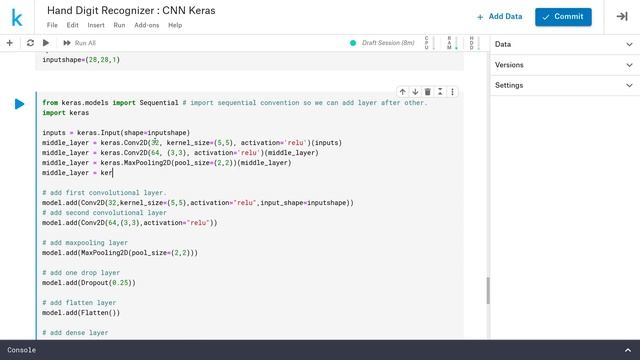
Task: Open the cell's three-dot options menu
Action: pyautogui.click(x=452, y=92)
